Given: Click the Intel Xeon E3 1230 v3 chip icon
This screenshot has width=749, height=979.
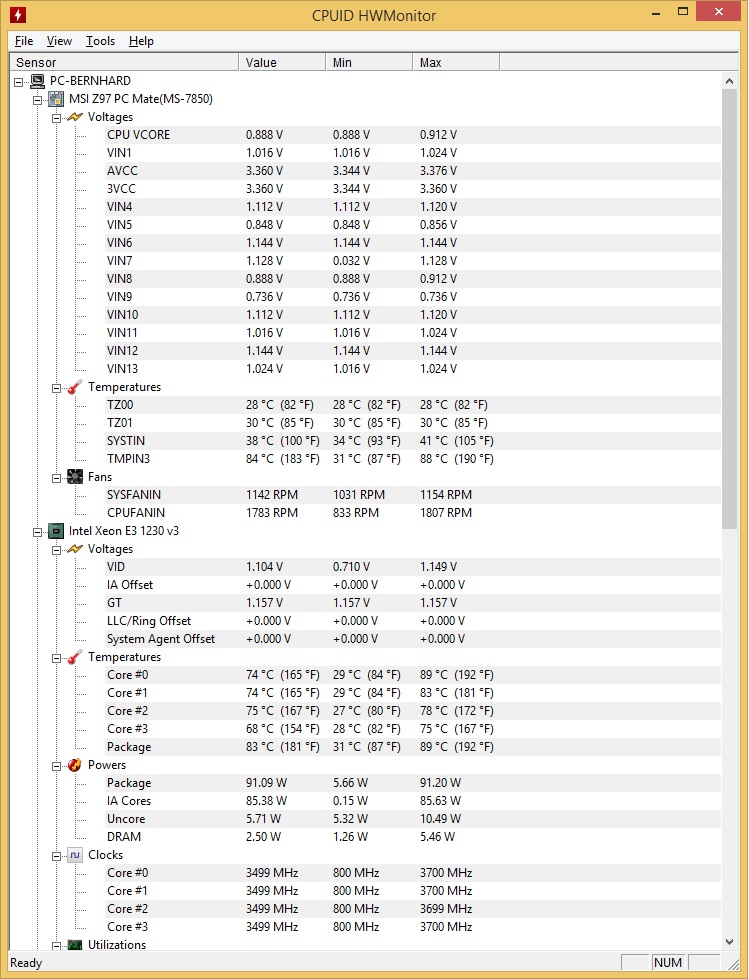Looking at the screenshot, I should 56,531.
